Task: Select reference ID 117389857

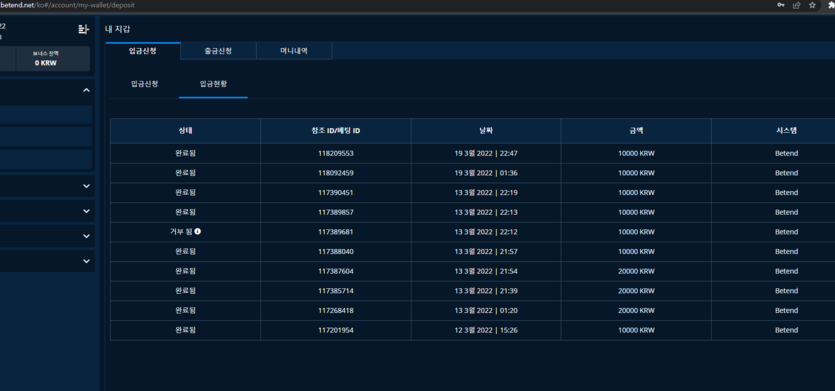Action: click(x=335, y=212)
